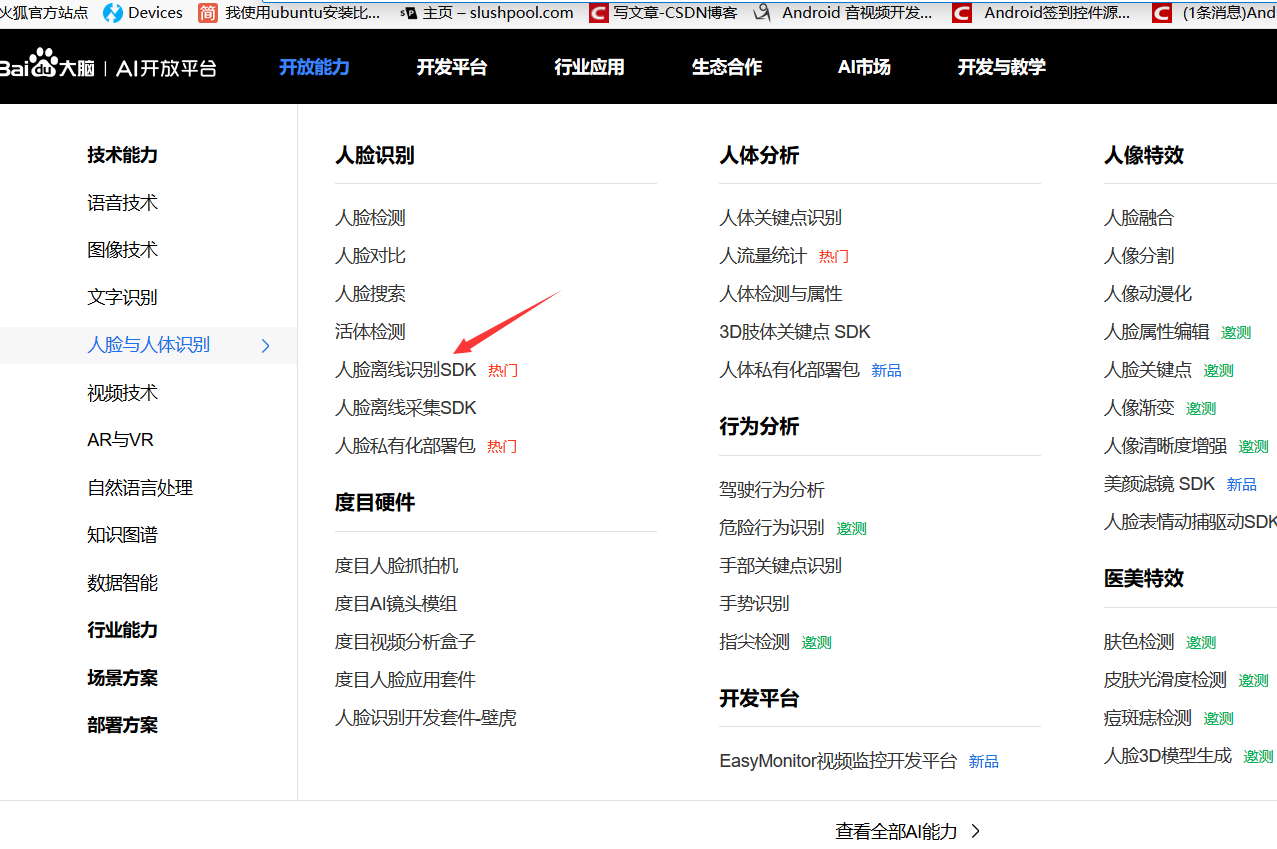
Task: Open the 危险行为识别 link
Action: coord(772,528)
